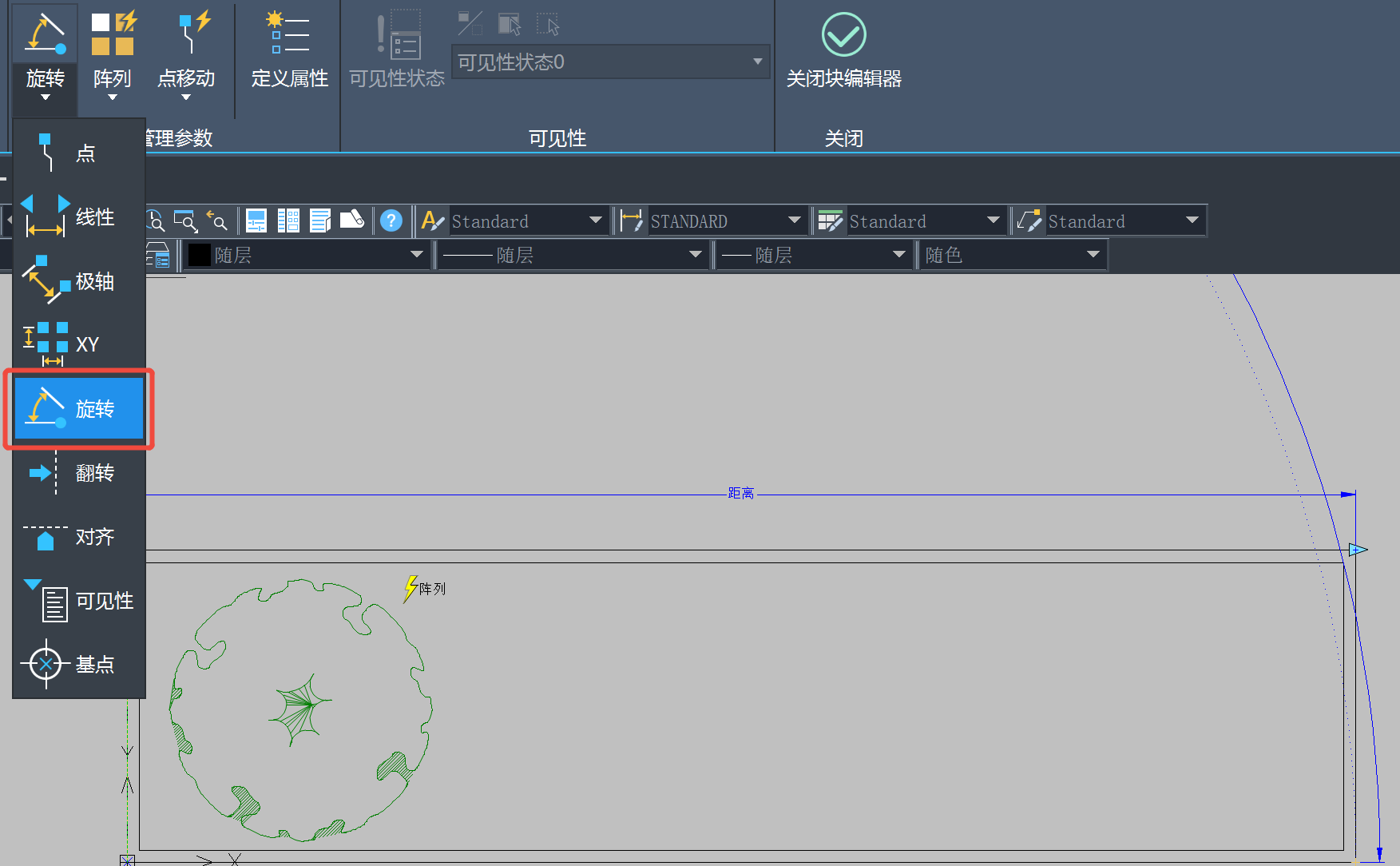This screenshot has width=1400, height=866.
Task: Click the blue help question mark icon
Action: [x=391, y=220]
